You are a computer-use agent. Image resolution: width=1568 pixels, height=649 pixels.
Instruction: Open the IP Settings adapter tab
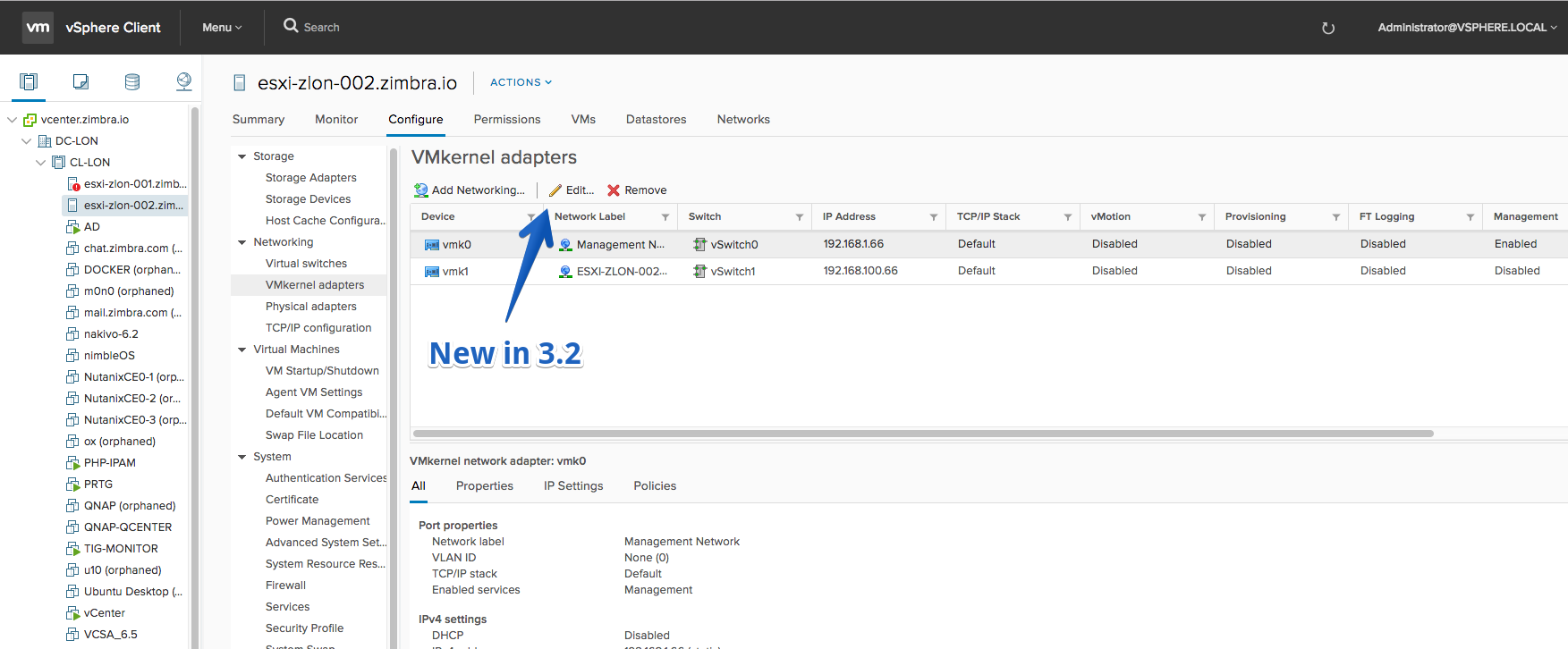(x=573, y=486)
